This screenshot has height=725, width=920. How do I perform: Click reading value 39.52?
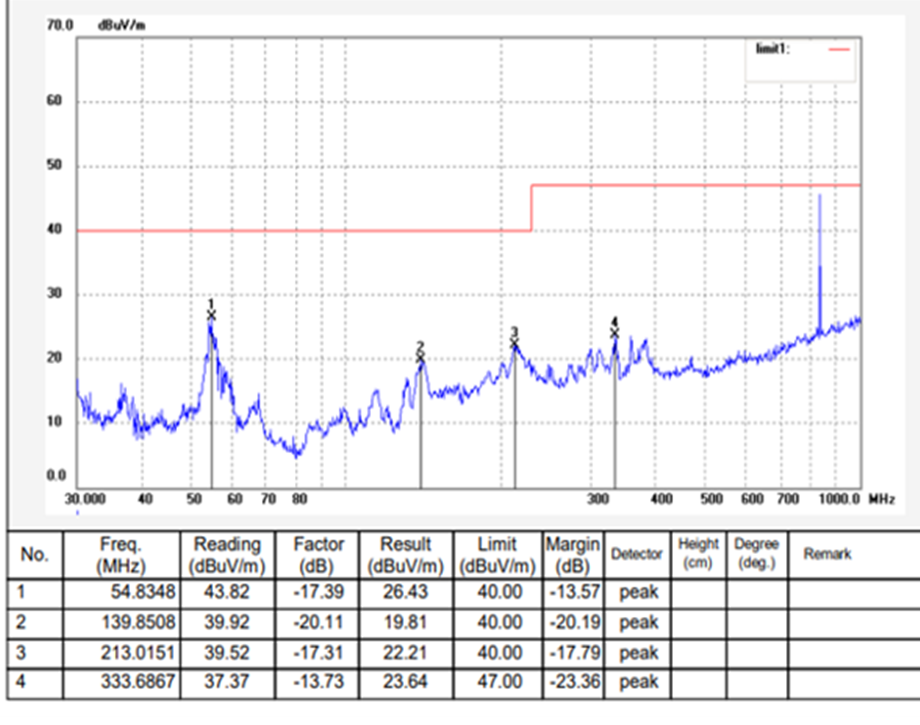point(227,653)
